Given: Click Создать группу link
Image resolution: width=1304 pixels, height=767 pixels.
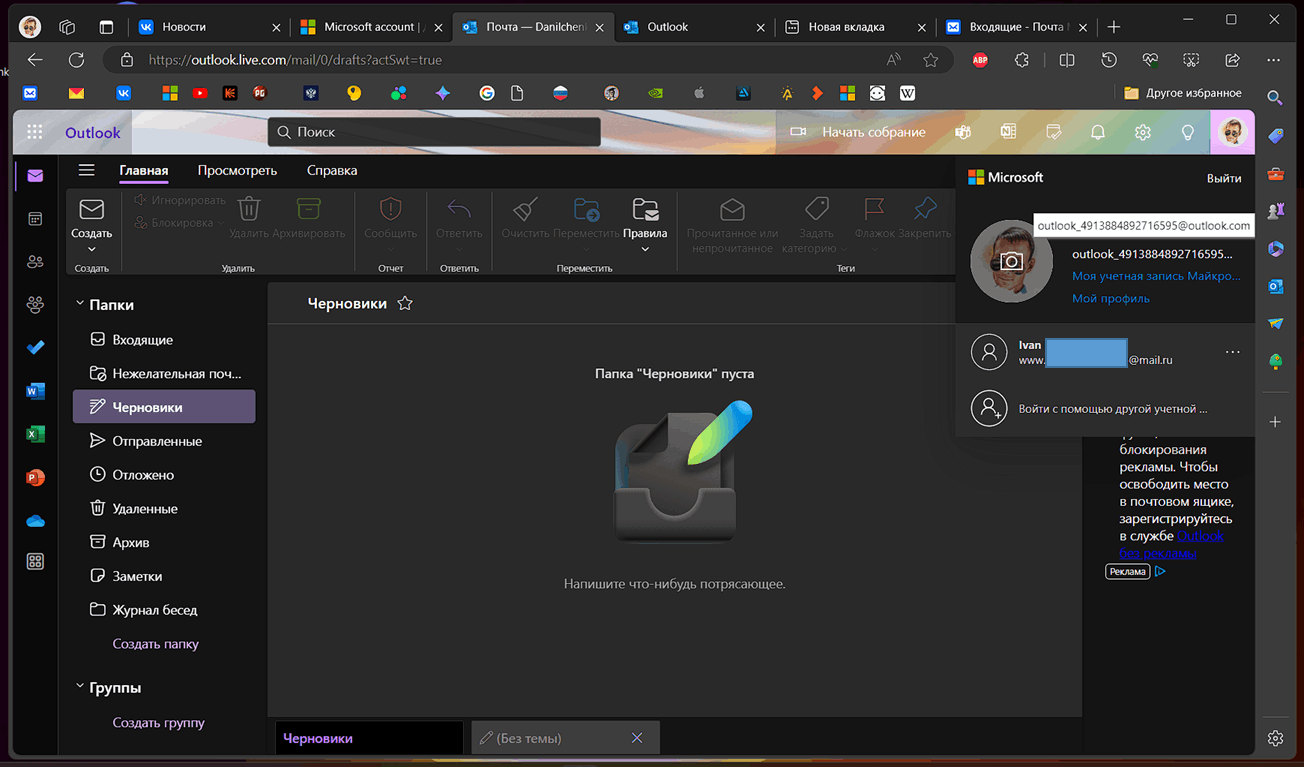Looking at the screenshot, I should tap(159, 722).
